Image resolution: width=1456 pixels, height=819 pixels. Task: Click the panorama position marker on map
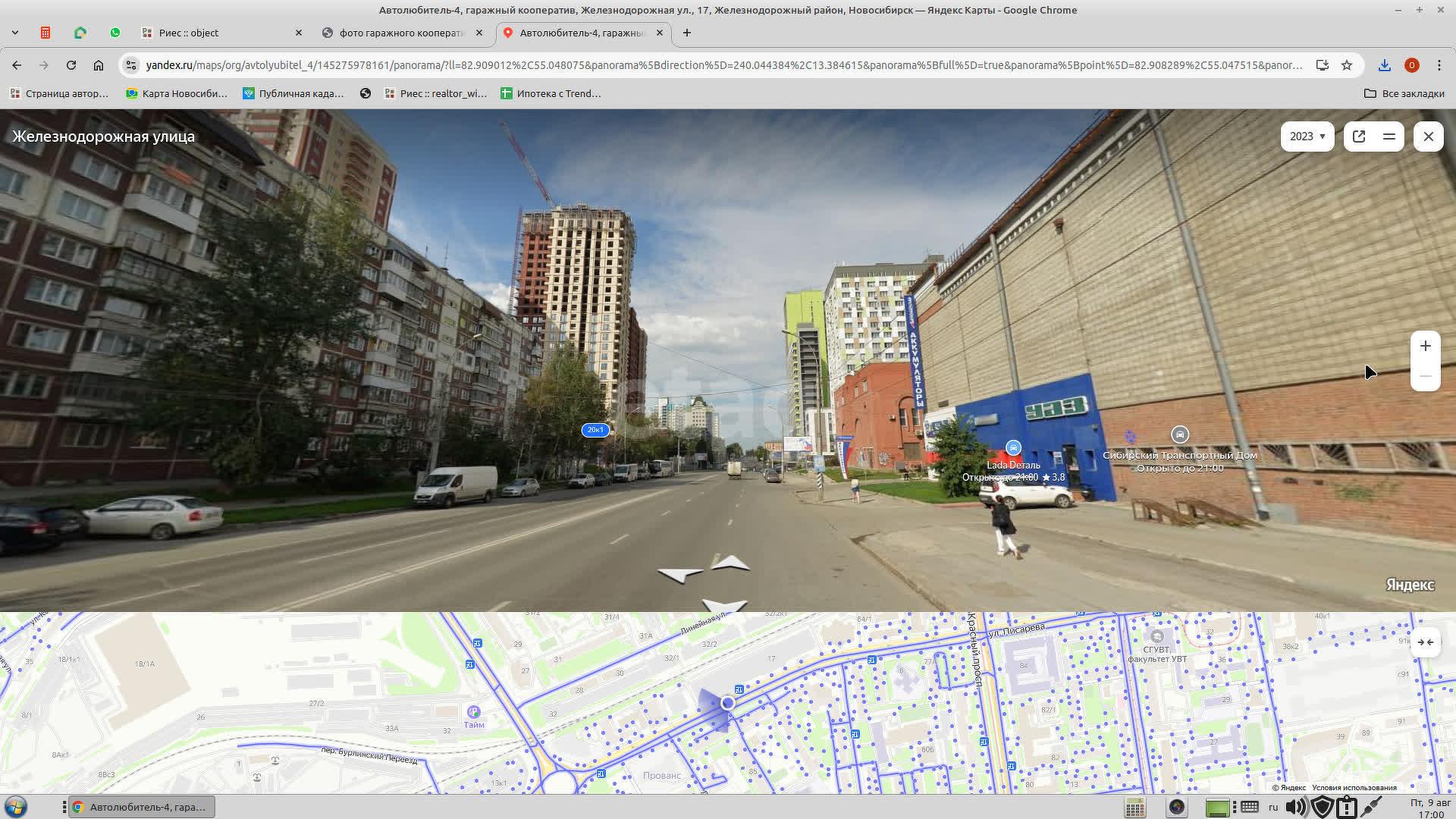(x=728, y=703)
